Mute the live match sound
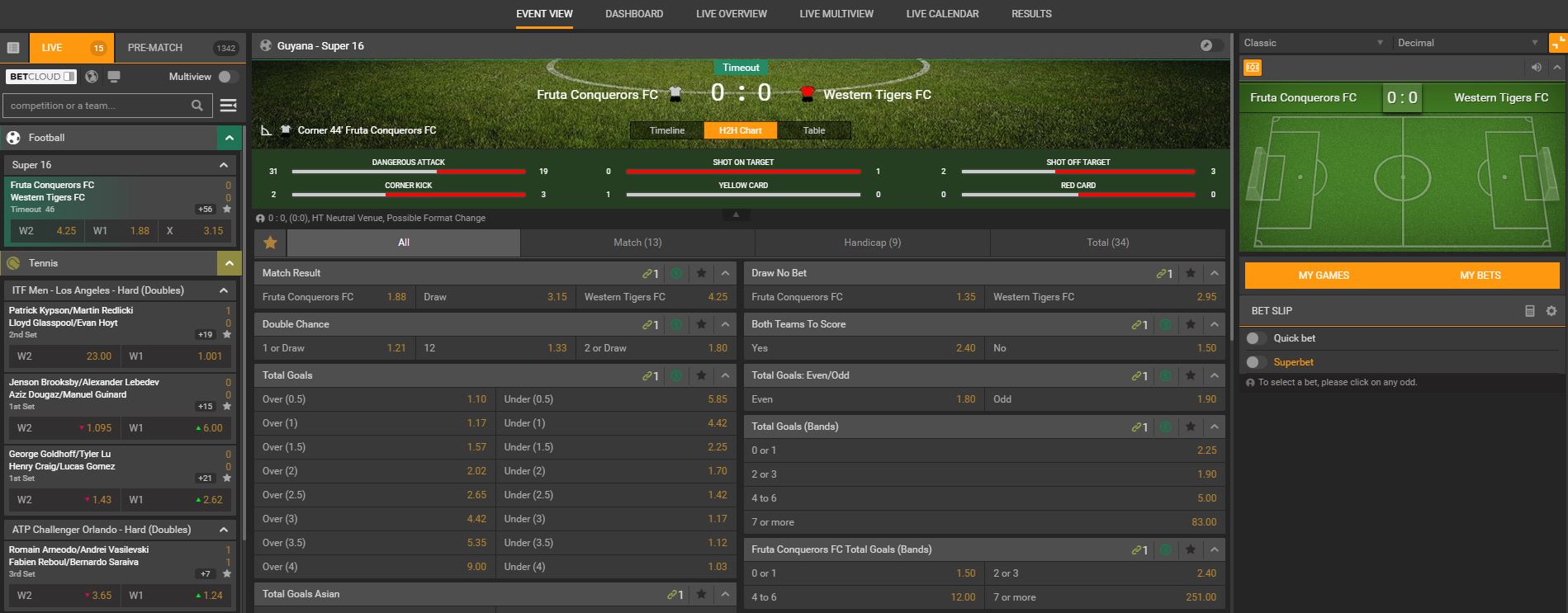This screenshot has width=1568, height=613. point(1536,68)
